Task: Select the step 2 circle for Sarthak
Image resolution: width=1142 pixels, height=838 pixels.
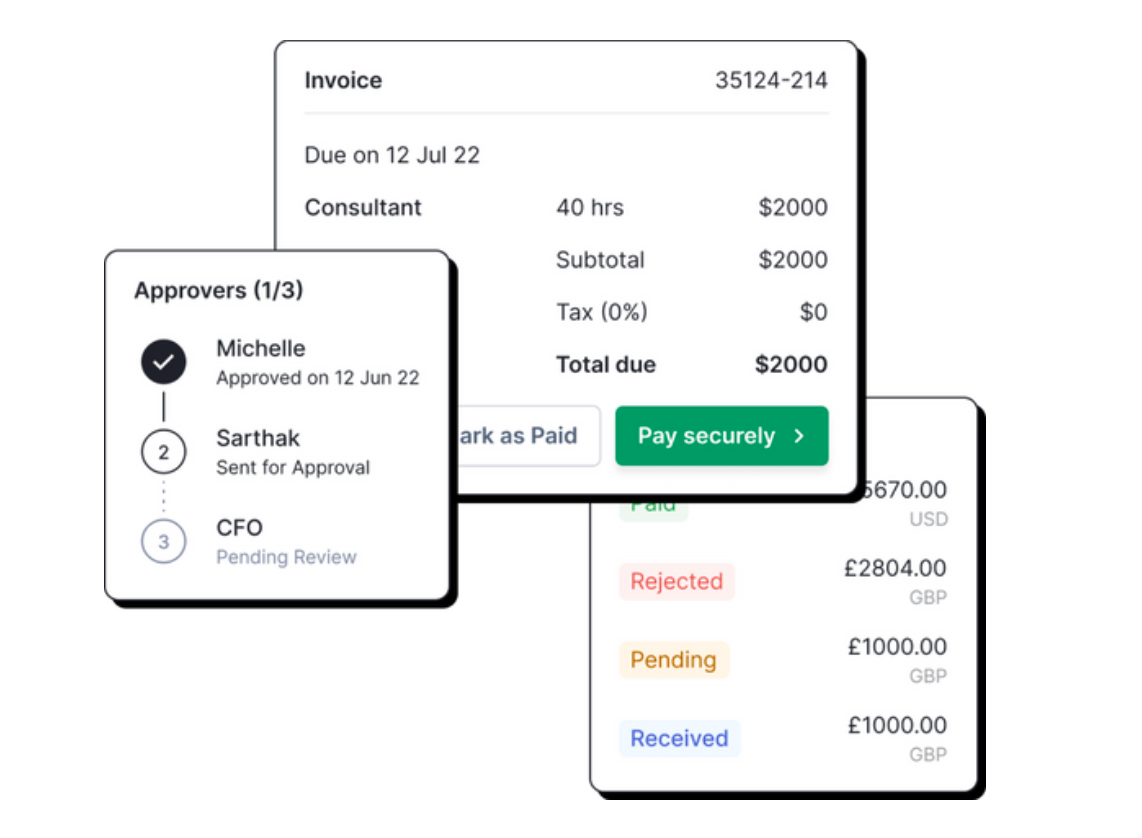Action: 164,453
